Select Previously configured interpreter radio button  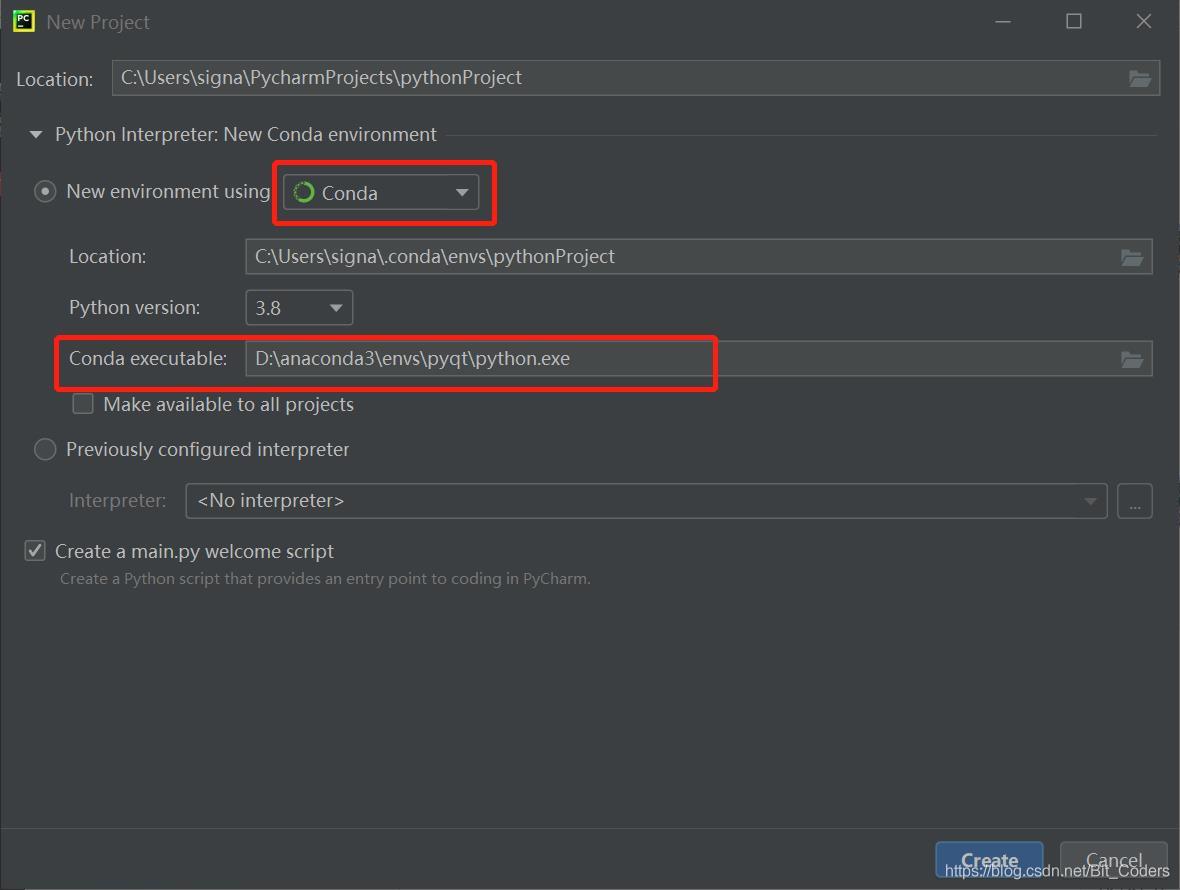coord(45,449)
